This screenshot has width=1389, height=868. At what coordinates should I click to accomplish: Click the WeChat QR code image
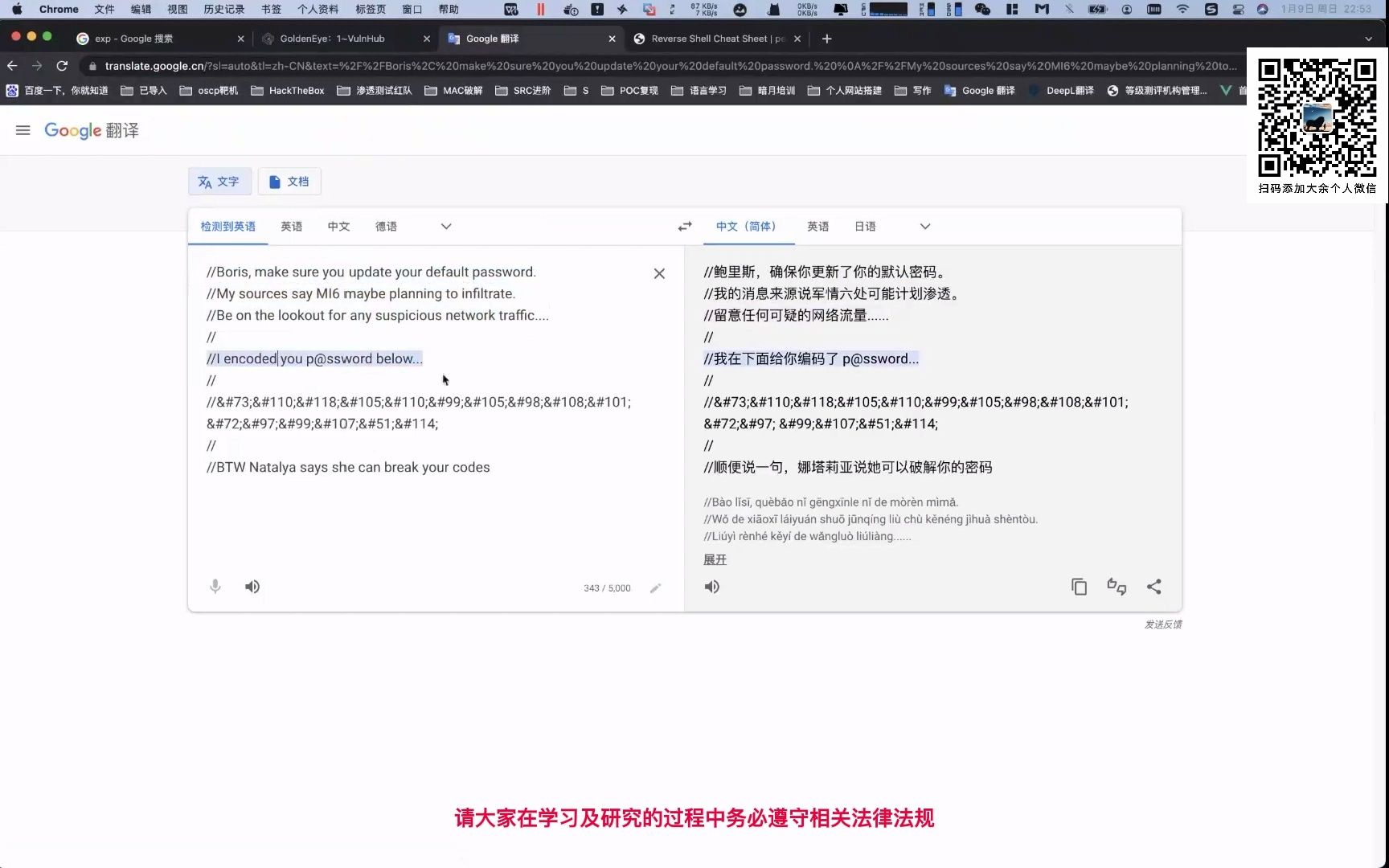[x=1317, y=117]
